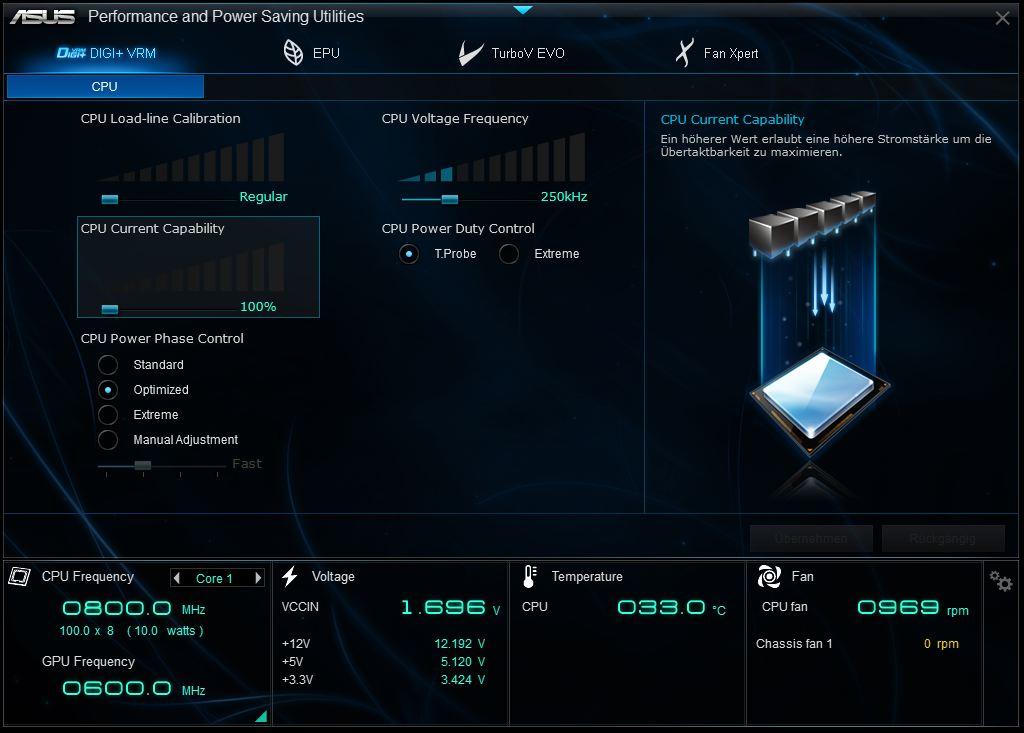1024x733 pixels.
Task: Click the Voltage lightning bolt icon
Action: tap(290, 576)
